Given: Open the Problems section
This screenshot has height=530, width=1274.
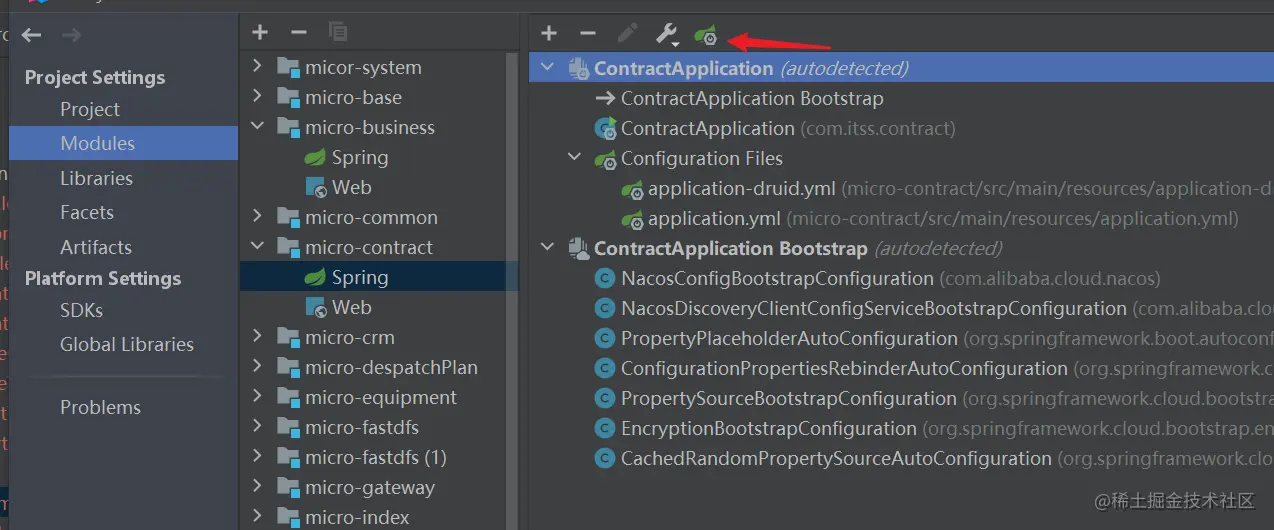Looking at the screenshot, I should [100, 407].
